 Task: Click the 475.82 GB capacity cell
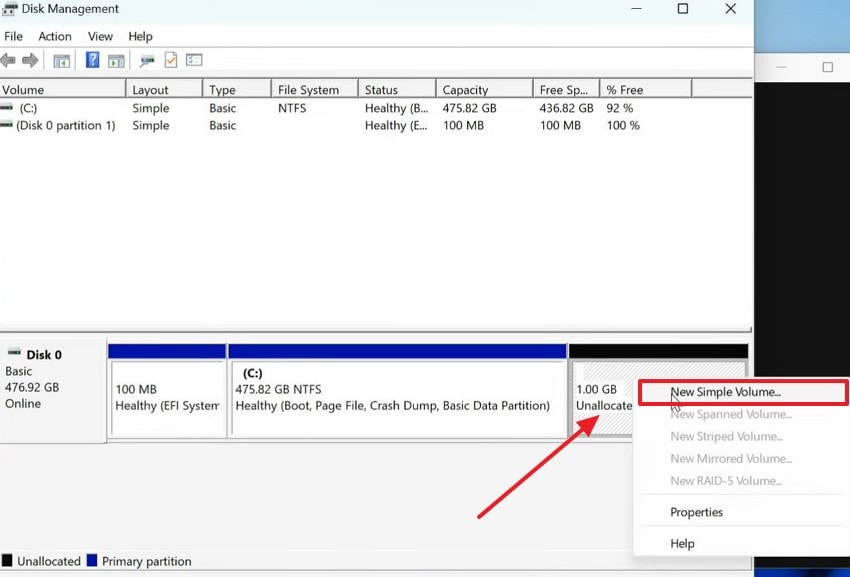pyautogui.click(x=469, y=108)
